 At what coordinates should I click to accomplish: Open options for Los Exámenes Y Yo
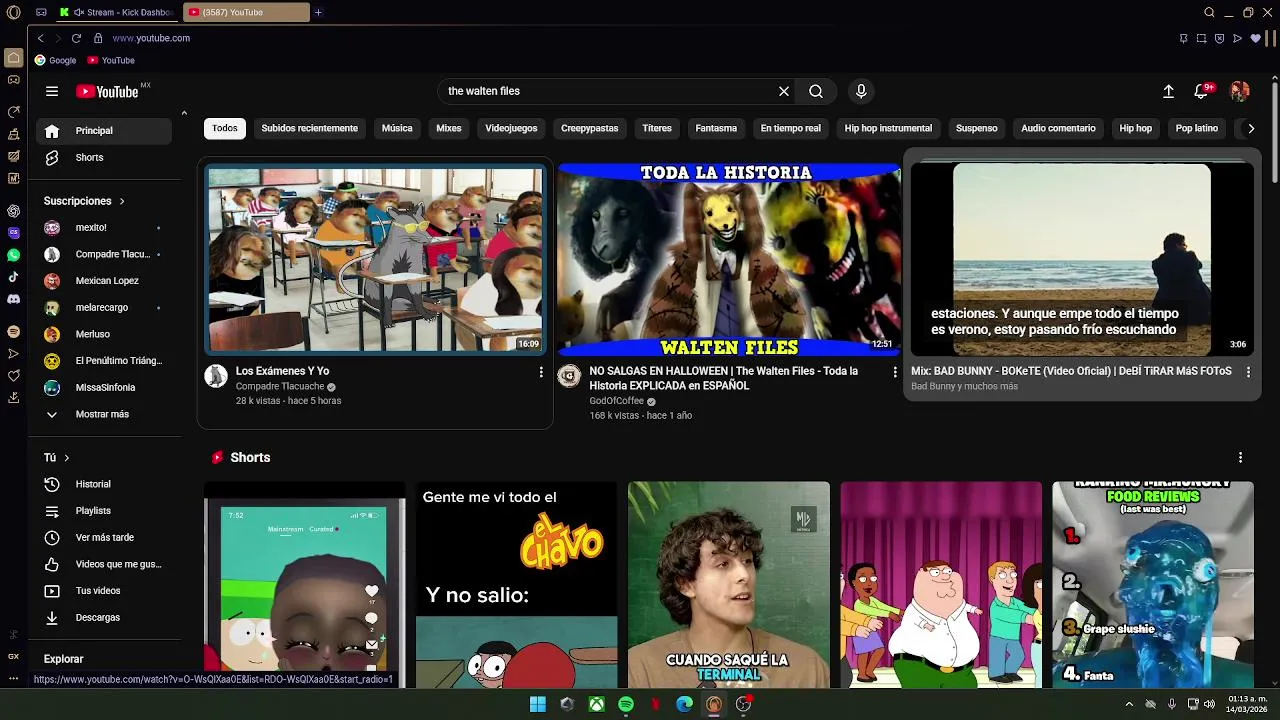pyautogui.click(x=541, y=372)
